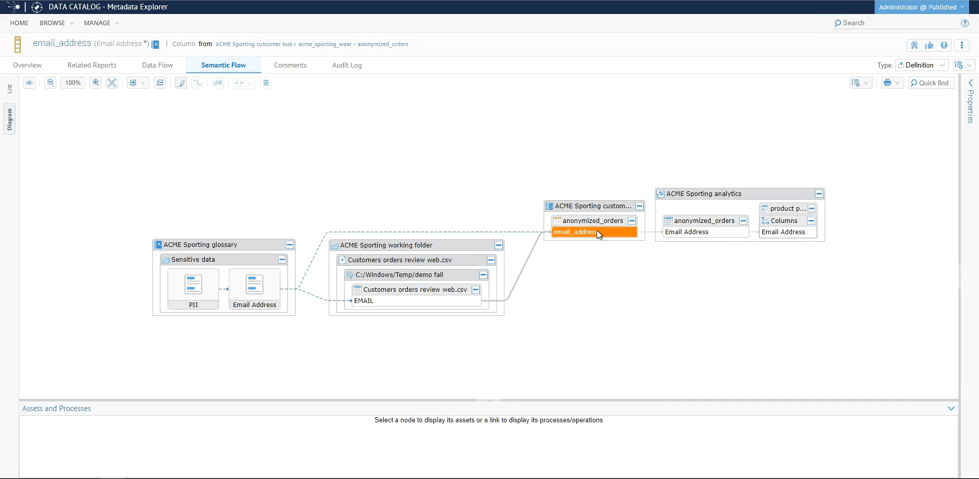The height and width of the screenshot is (479, 979).
Task: Click ACME Sporting analytics header icon
Action: click(661, 194)
